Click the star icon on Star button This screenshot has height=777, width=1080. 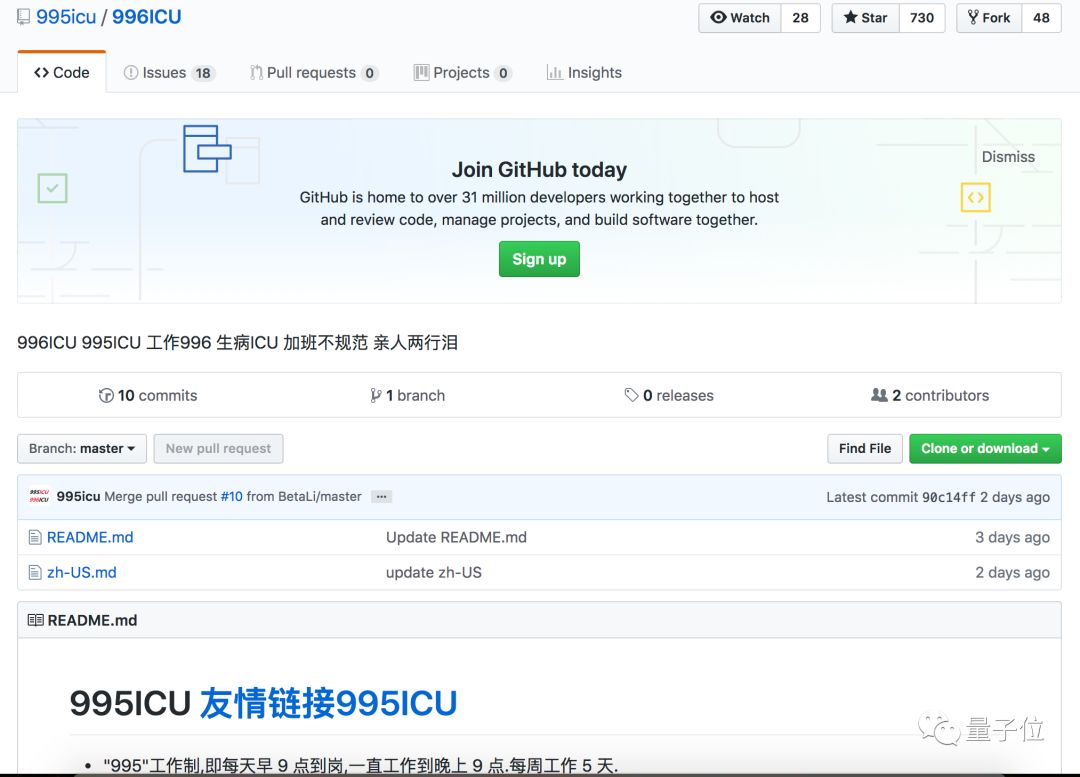[851, 17]
